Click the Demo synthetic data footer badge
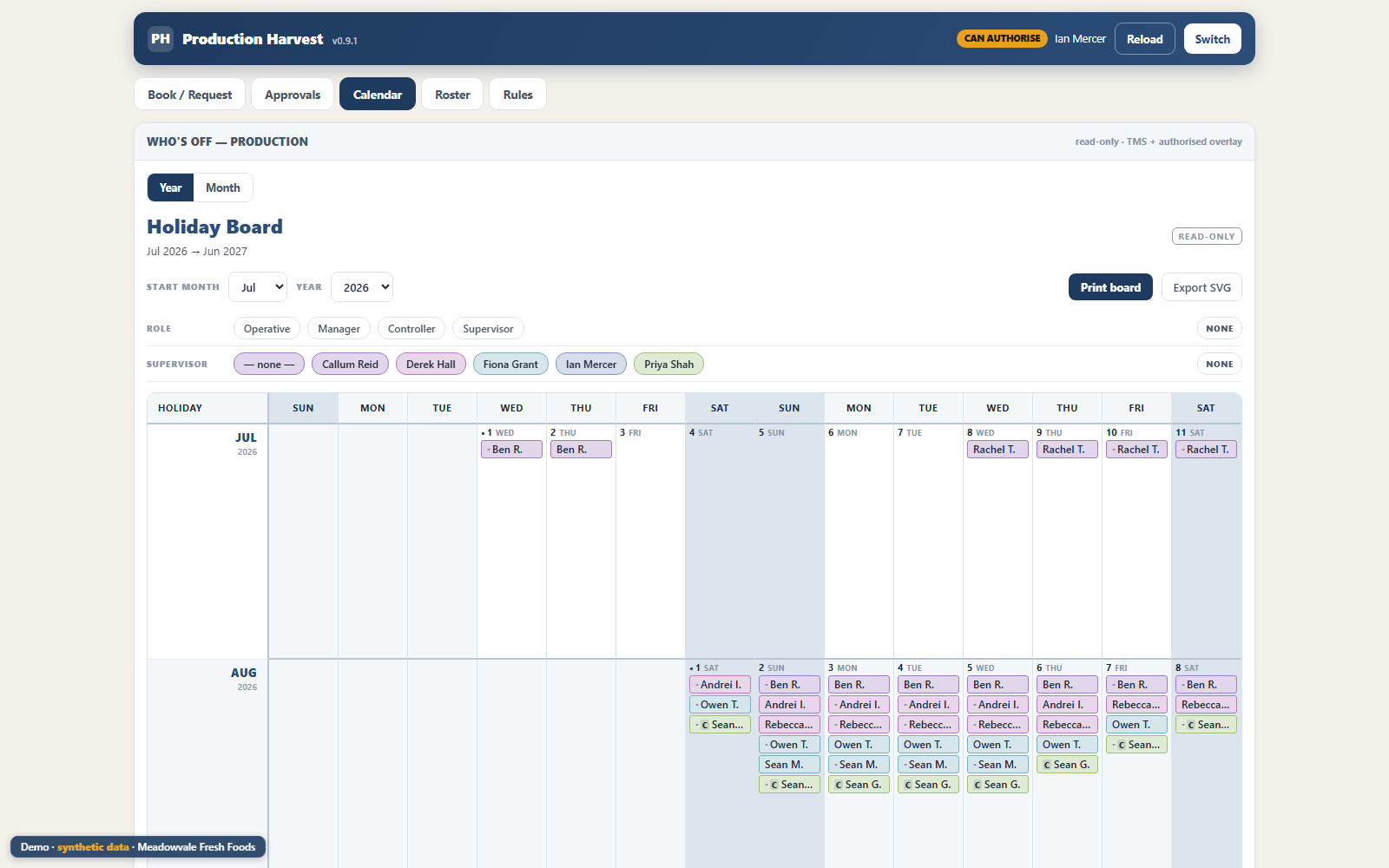 pyautogui.click(x=138, y=847)
